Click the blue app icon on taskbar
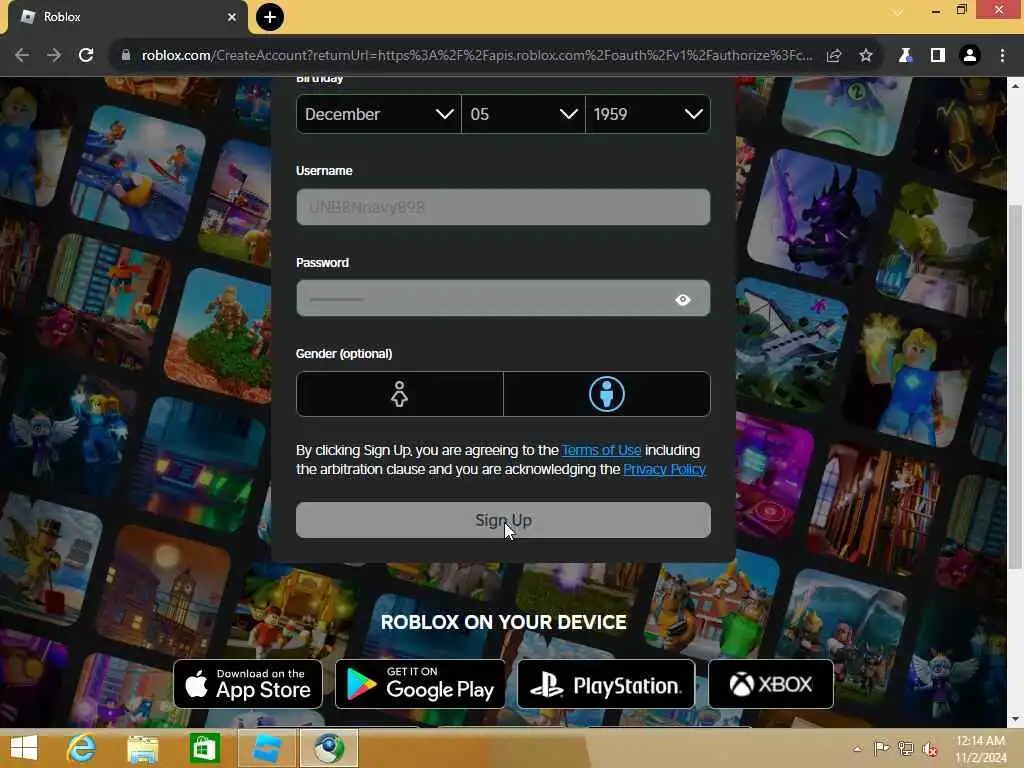Image resolution: width=1024 pixels, height=768 pixels. (266, 748)
